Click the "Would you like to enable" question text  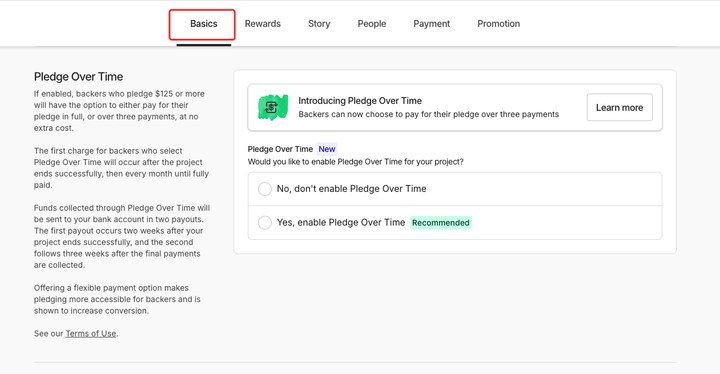click(x=355, y=162)
